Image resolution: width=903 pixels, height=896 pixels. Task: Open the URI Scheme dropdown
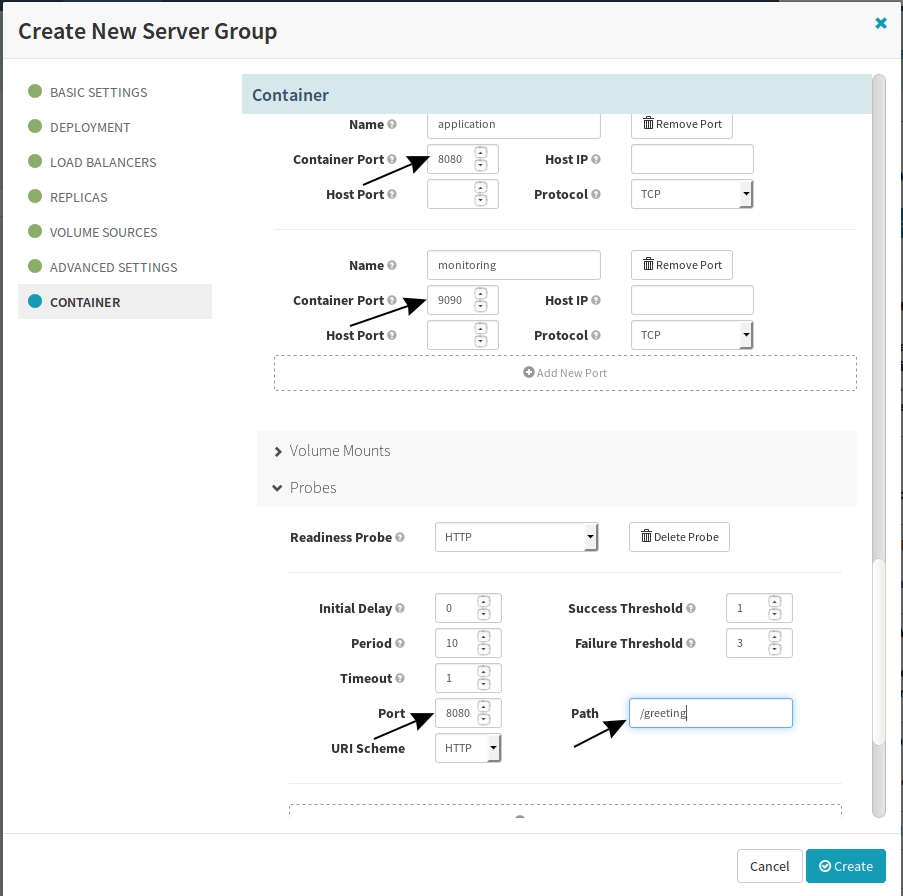coord(468,748)
